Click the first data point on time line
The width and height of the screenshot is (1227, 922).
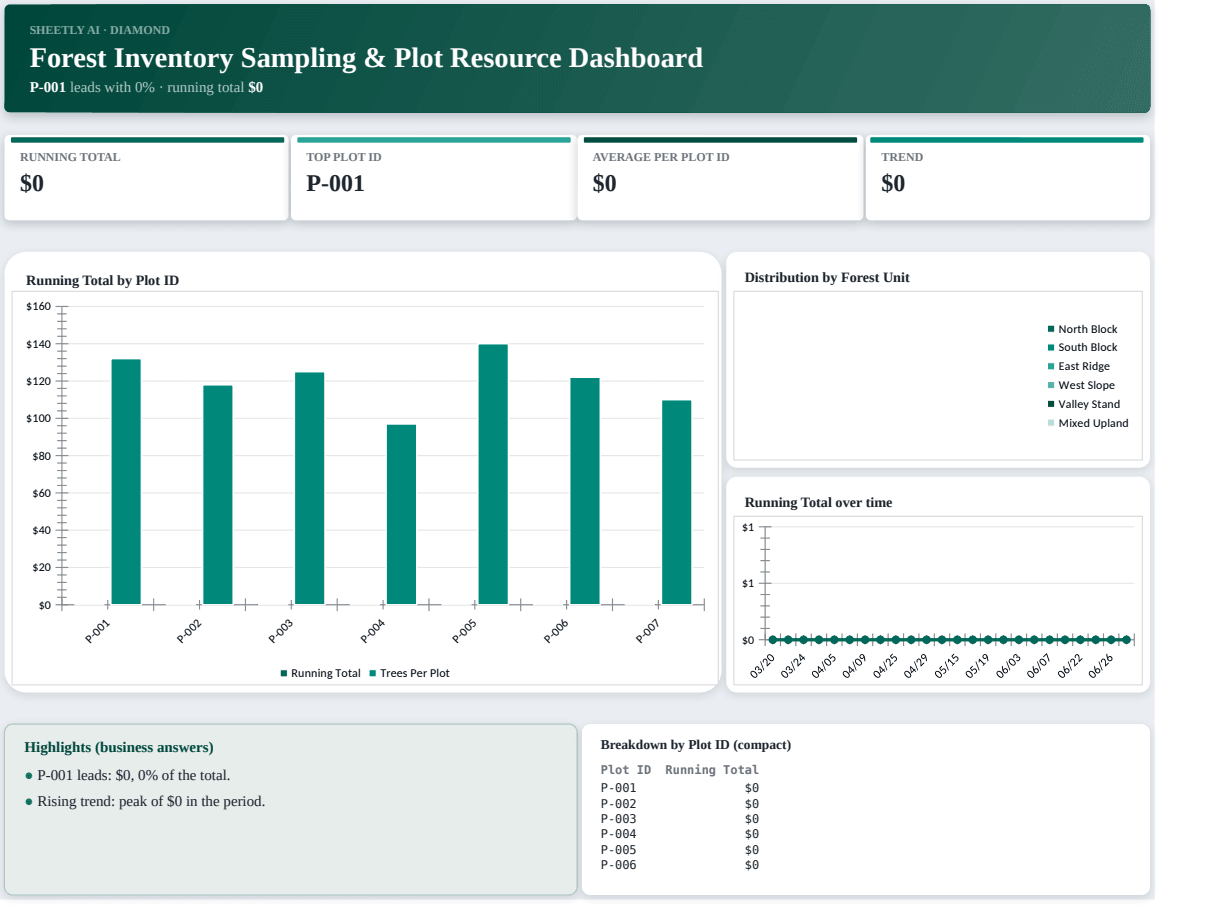point(773,640)
